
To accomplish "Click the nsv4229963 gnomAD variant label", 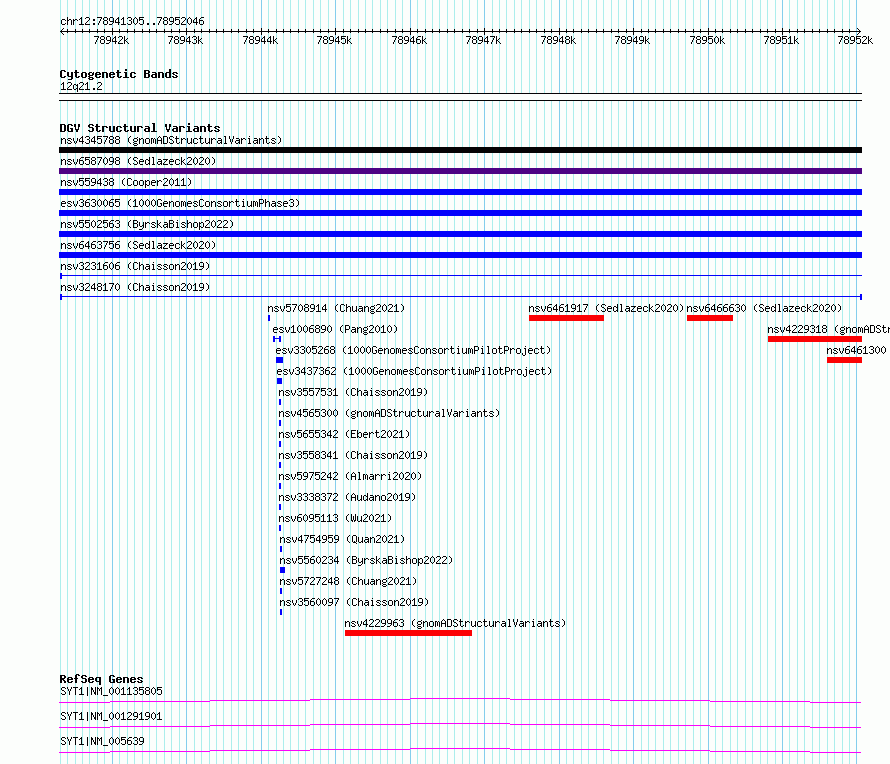I will coord(455,623).
